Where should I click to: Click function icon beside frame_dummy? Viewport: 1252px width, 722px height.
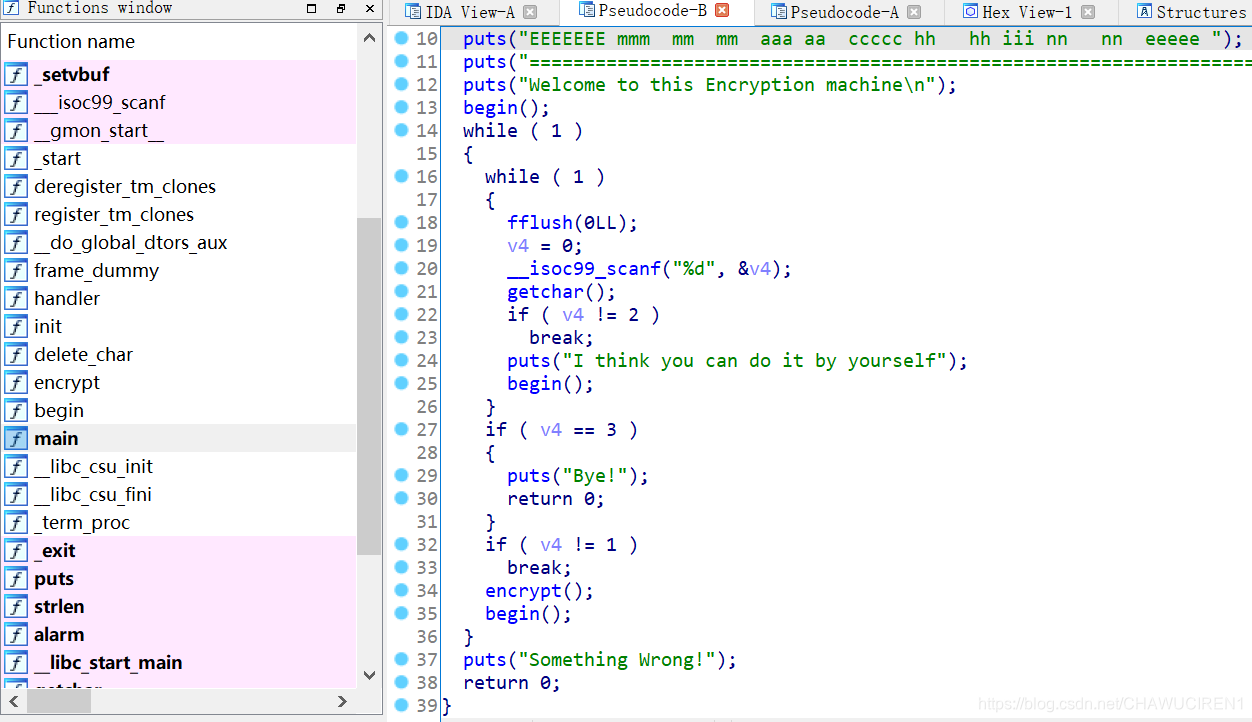click(x=16, y=271)
